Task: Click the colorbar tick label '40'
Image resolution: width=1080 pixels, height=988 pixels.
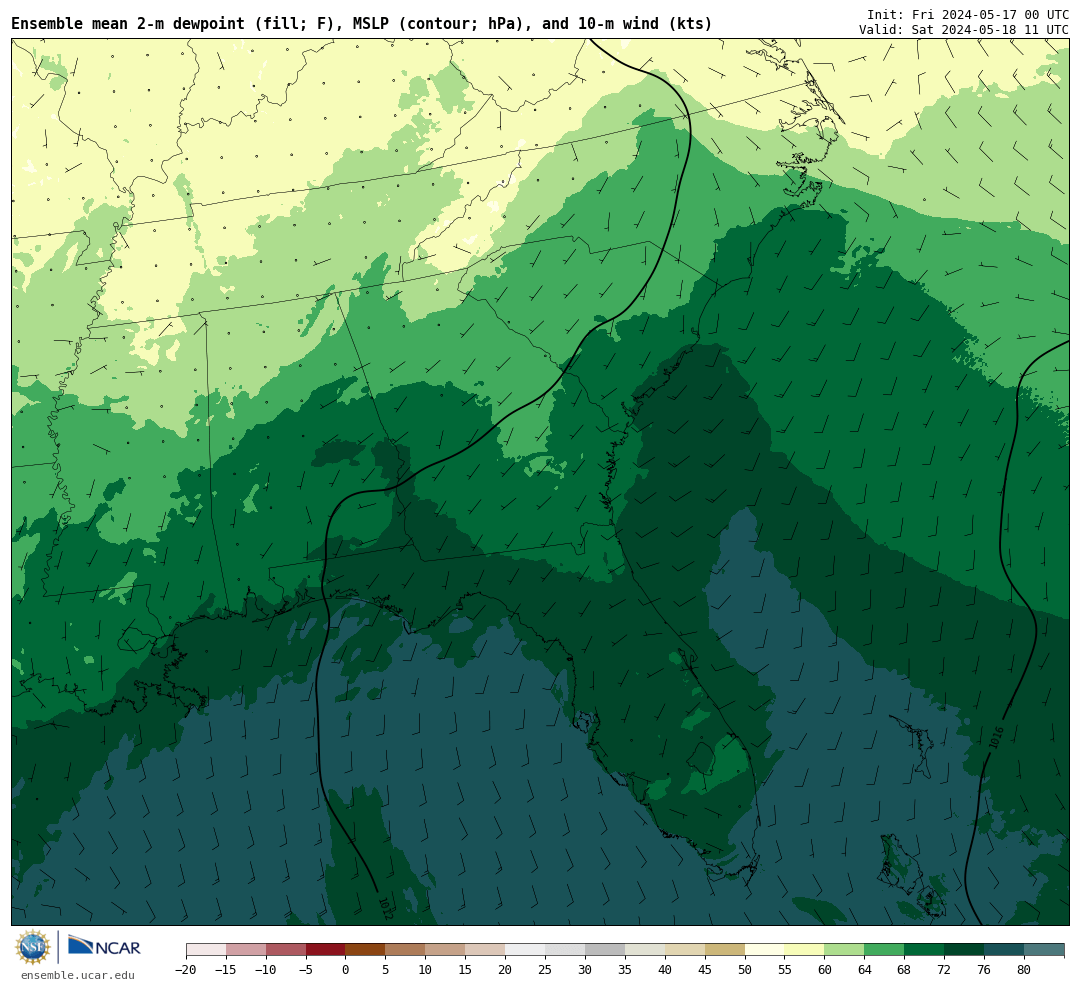Action: point(665,969)
